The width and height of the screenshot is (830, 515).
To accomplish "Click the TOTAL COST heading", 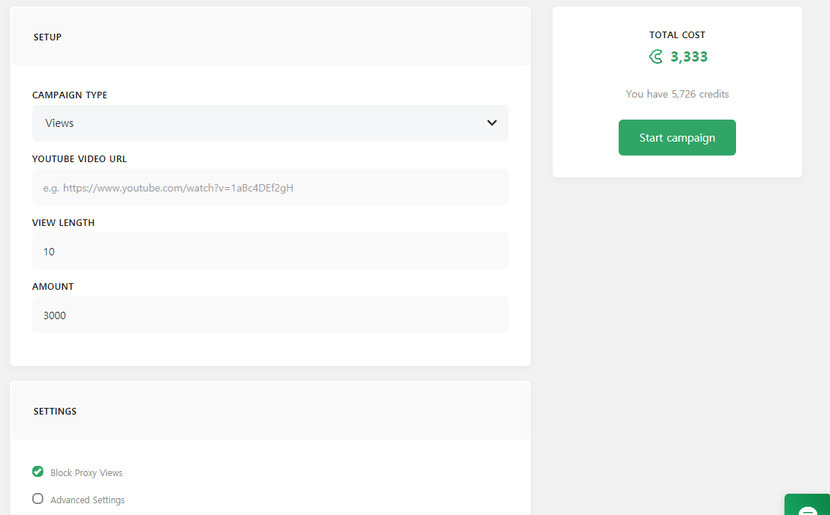I will click(x=677, y=35).
